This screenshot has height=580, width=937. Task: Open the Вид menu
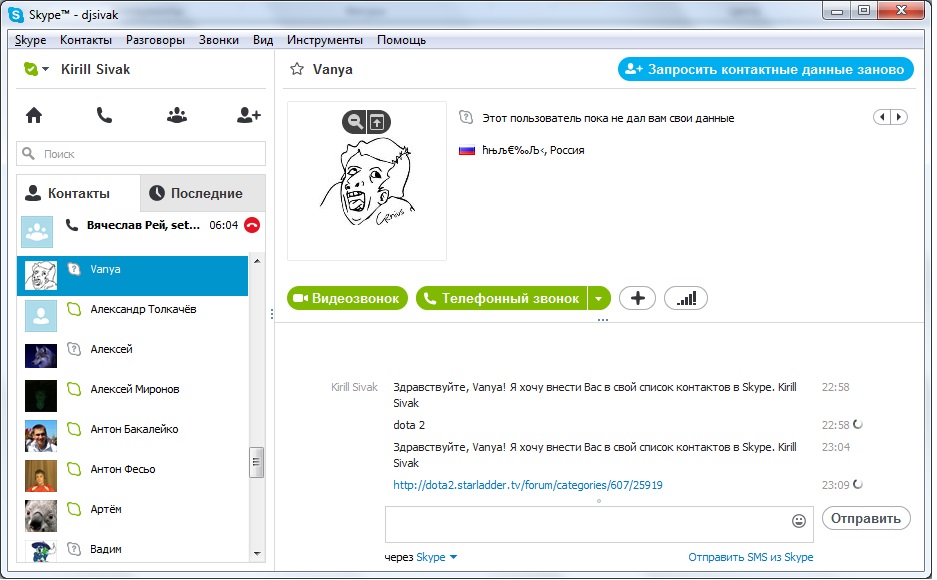263,40
